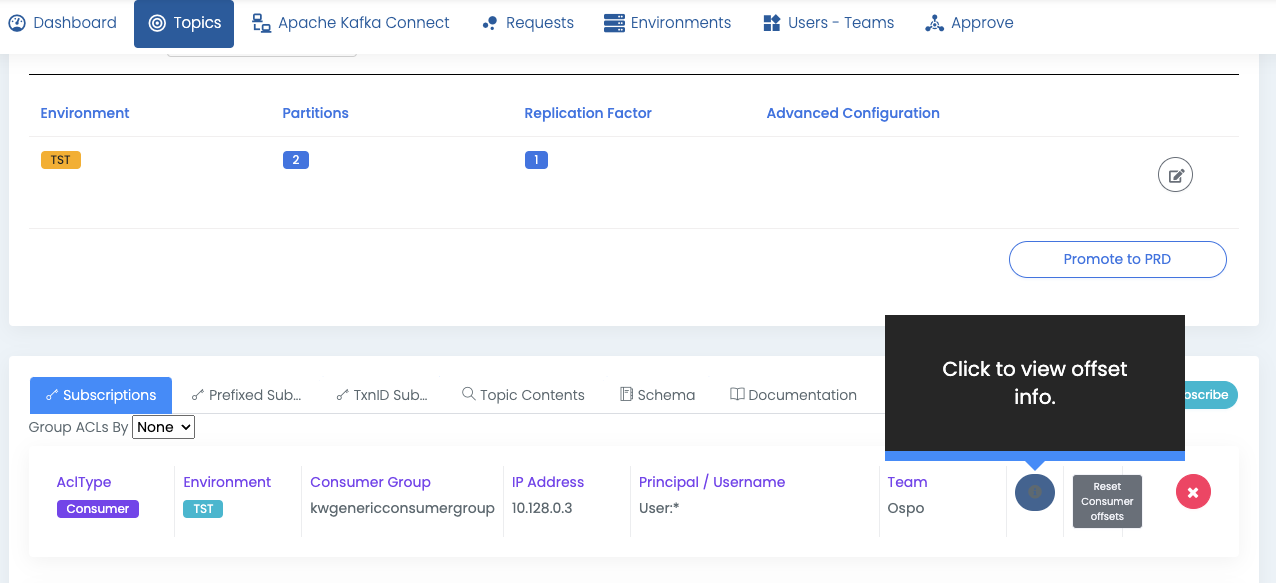Screen dimensions: 1276x583
Task: View the Documentation tab
Action: [x=793, y=395]
